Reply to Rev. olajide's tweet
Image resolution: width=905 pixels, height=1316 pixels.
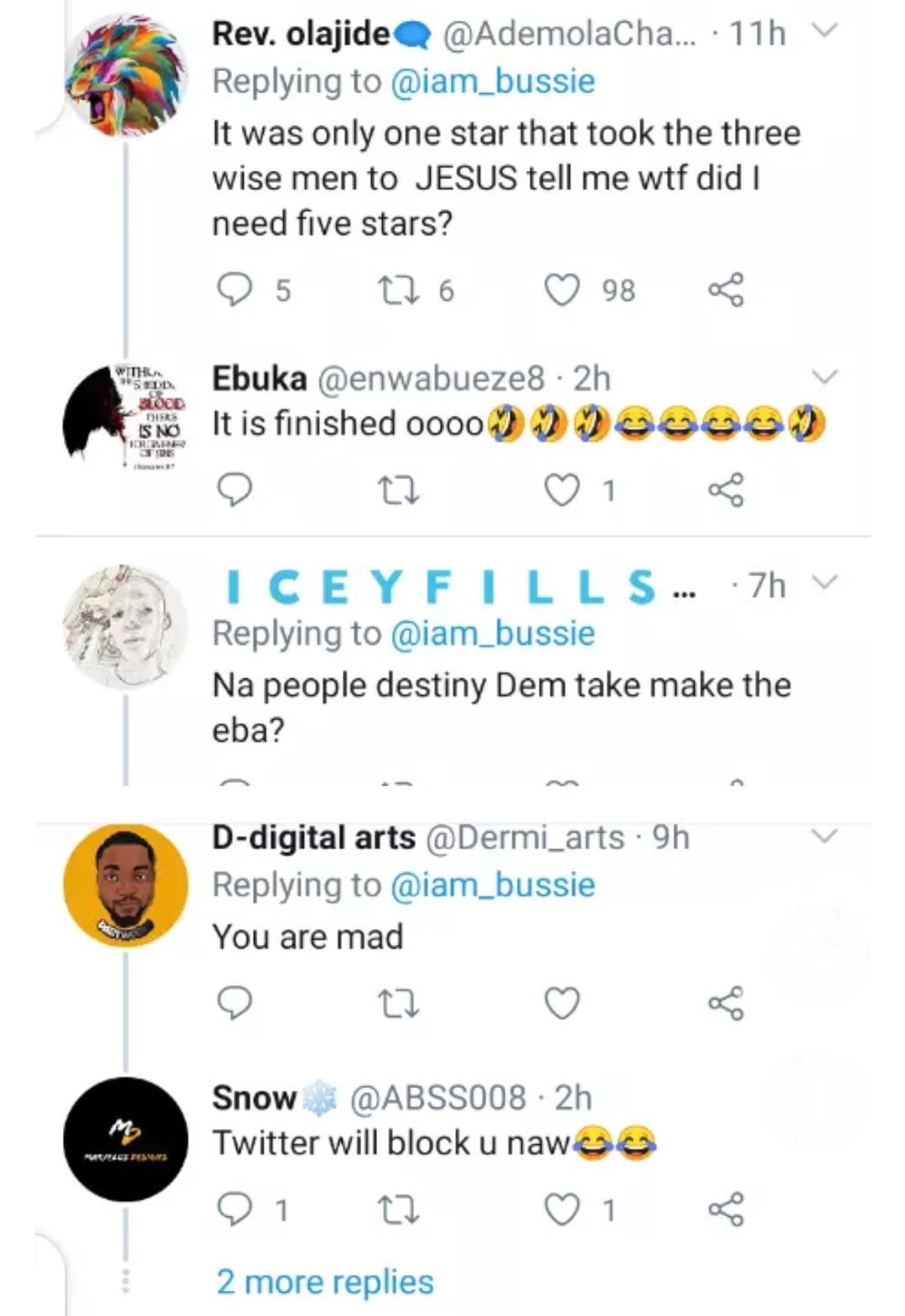click(x=235, y=290)
